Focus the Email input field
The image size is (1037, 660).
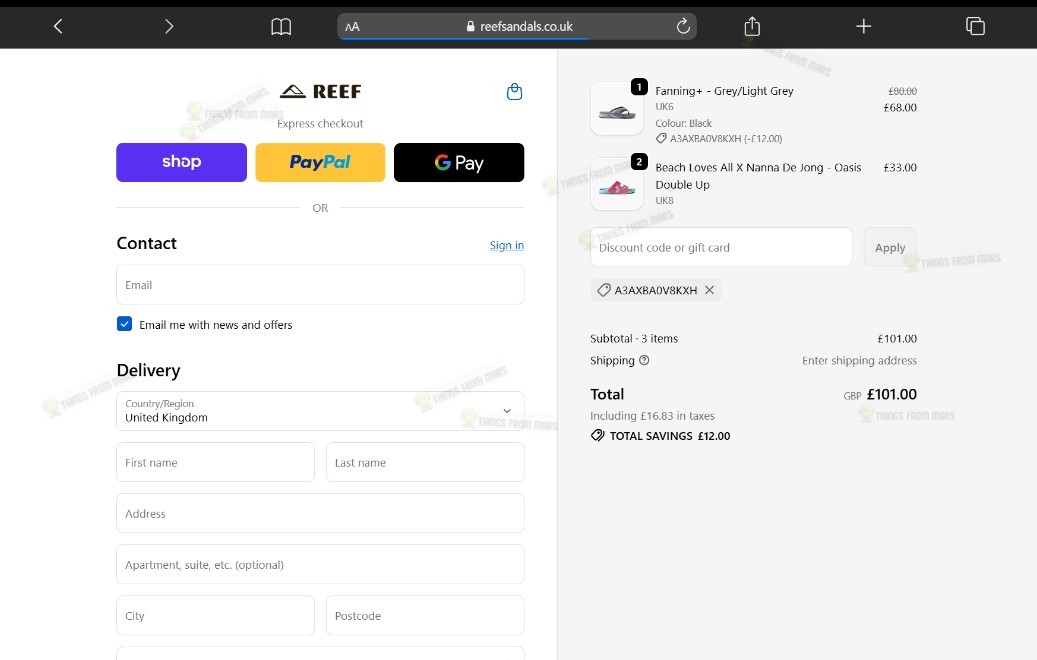320,285
